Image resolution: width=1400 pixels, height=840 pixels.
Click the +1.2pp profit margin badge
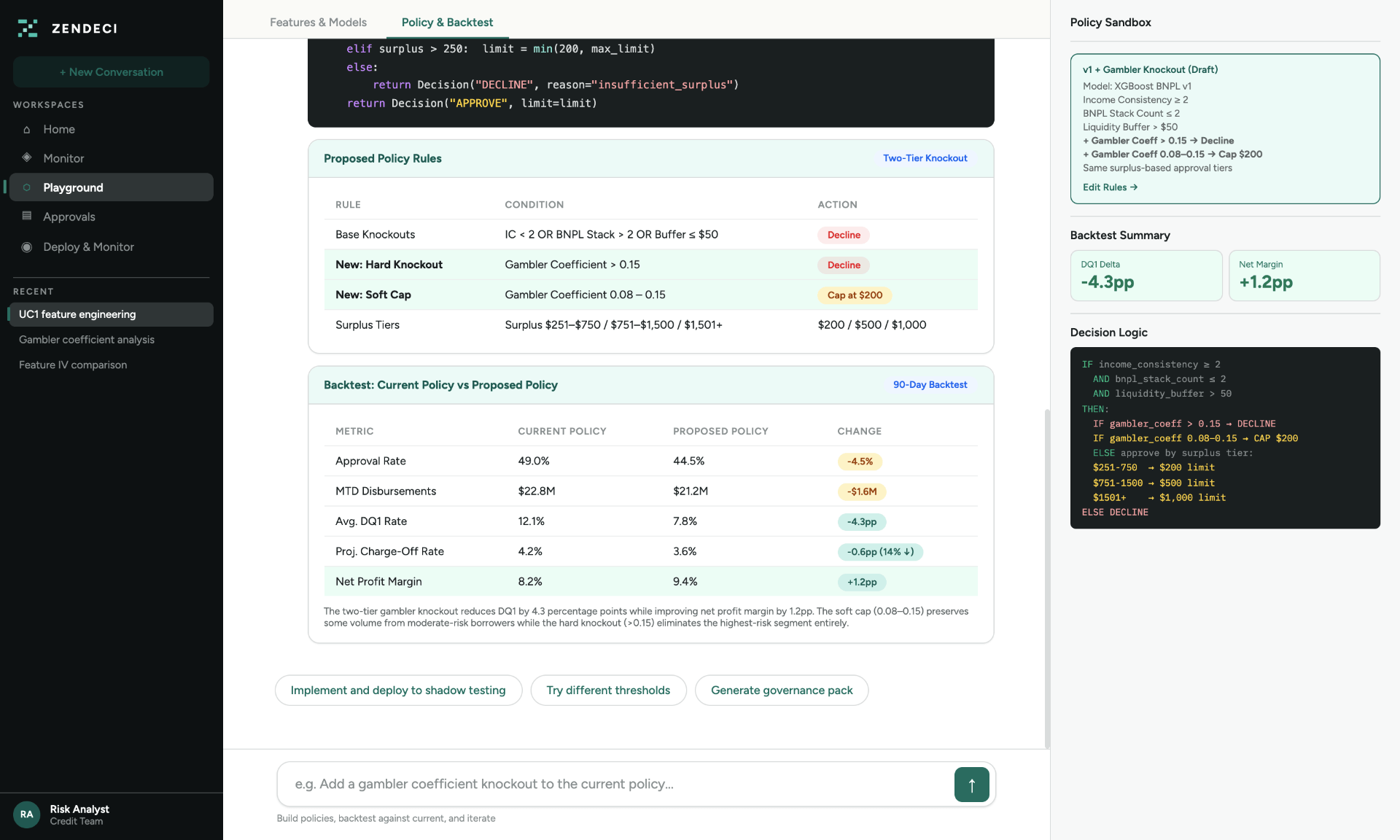tap(862, 582)
